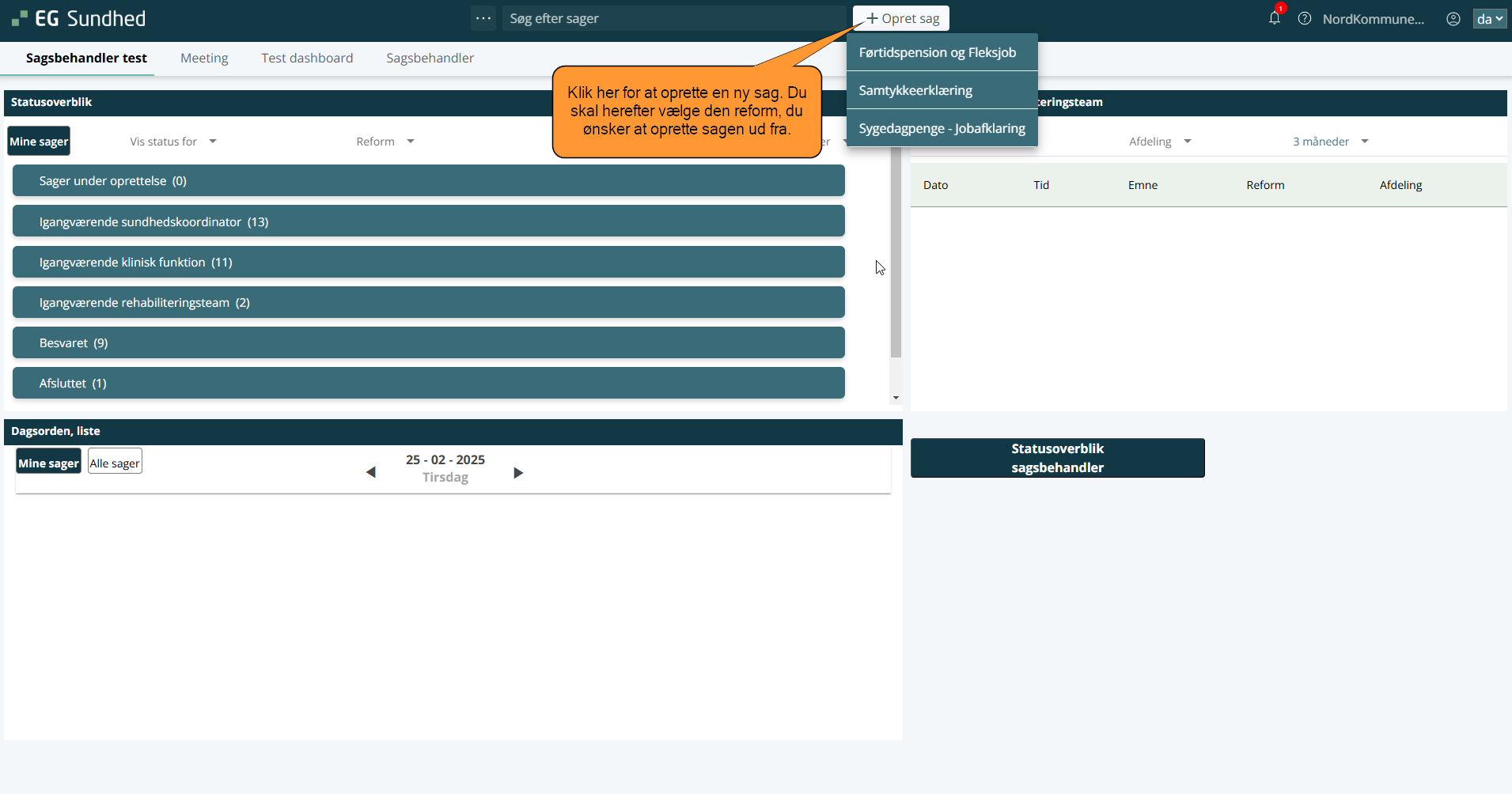Click the Statusoverblik vertical scrollbar
This screenshot has width=1512, height=794.
896,253
